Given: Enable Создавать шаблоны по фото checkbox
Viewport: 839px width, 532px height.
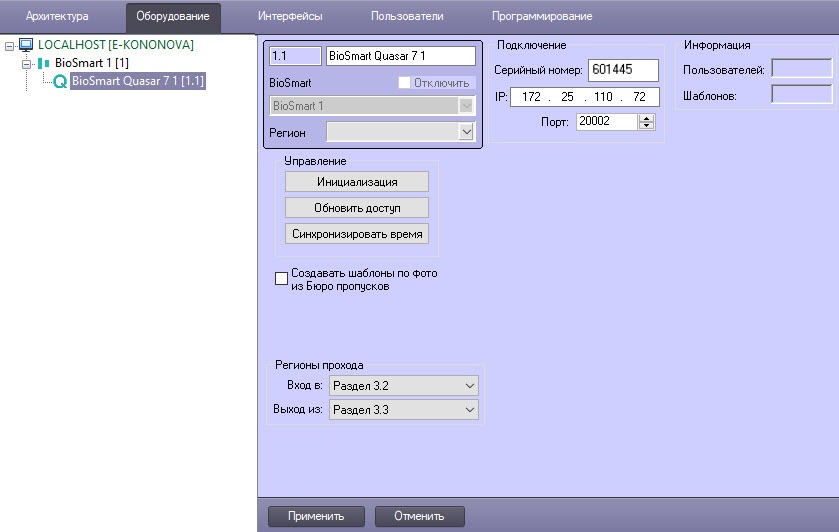Looking at the screenshot, I should point(281,278).
